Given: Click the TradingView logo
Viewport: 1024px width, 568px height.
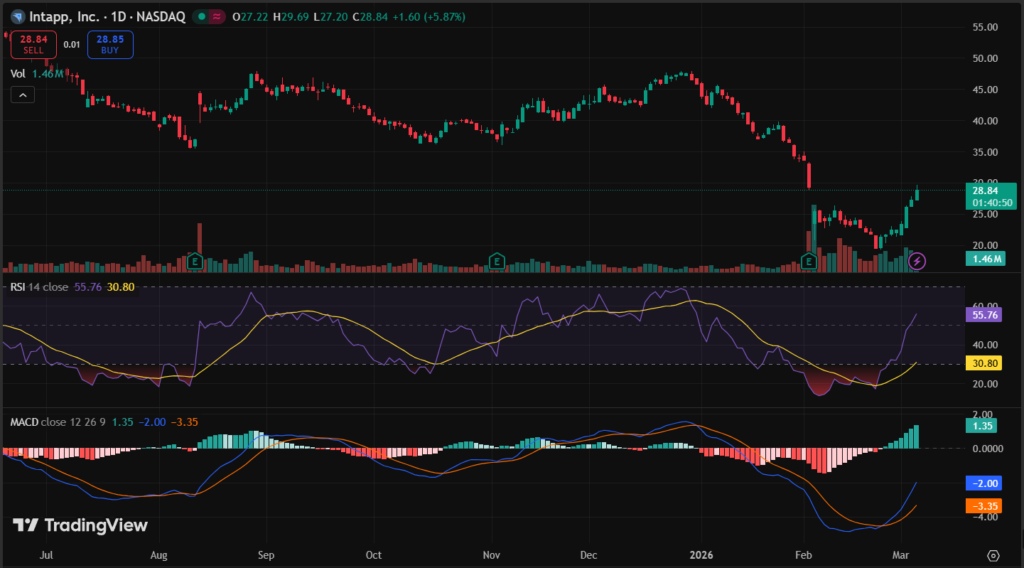Looking at the screenshot, I should coord(80,525).
